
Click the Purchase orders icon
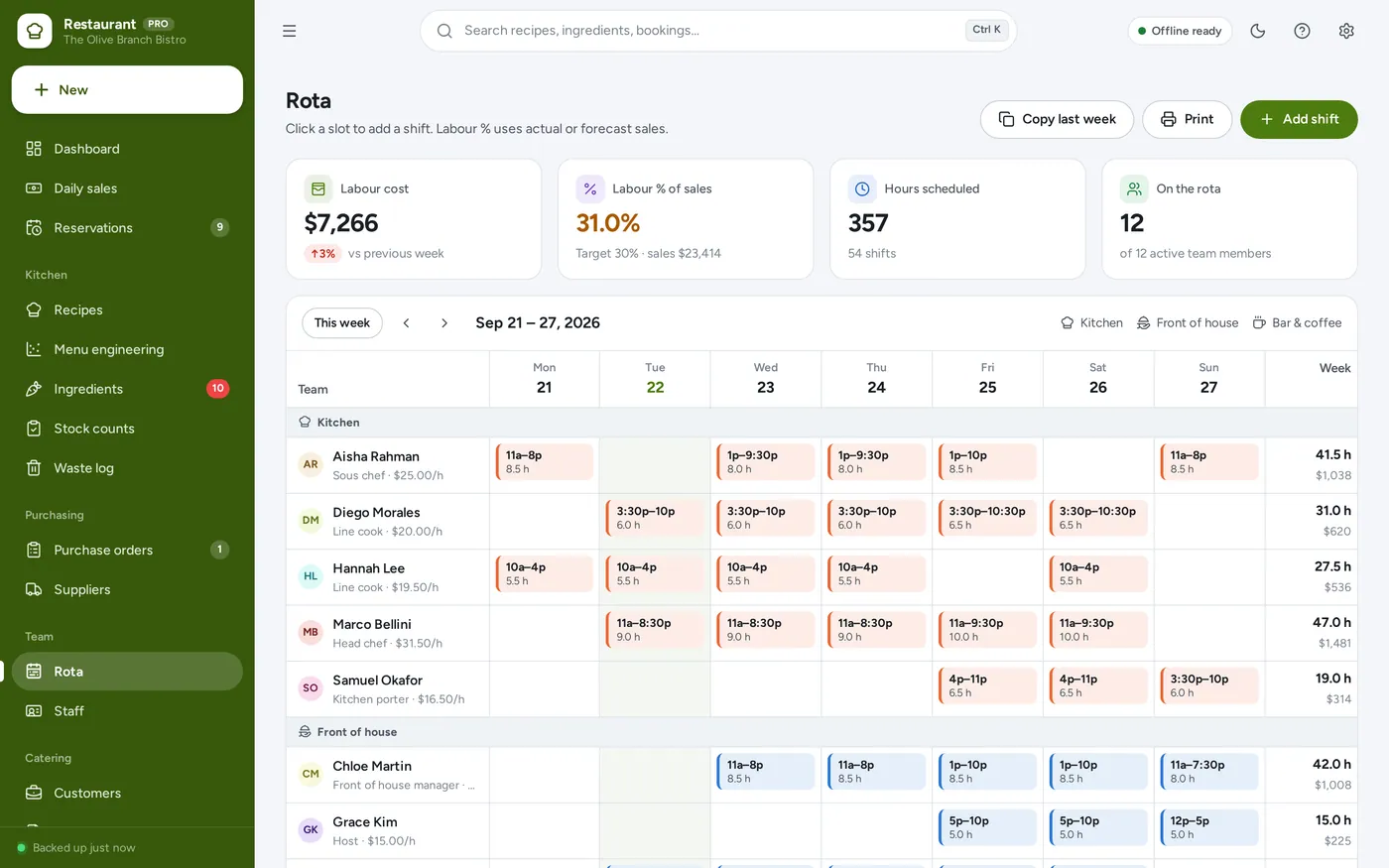34,550
